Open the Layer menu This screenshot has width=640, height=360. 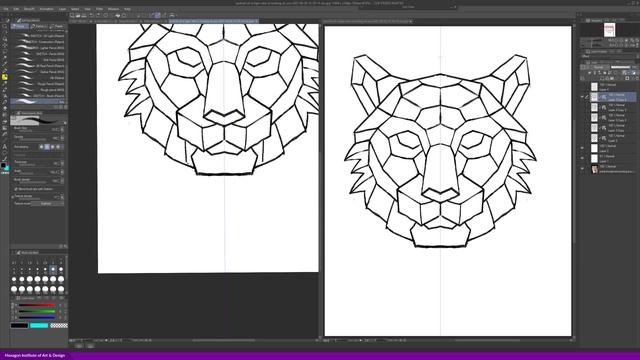pyautogui.click(x=62, y=9)
